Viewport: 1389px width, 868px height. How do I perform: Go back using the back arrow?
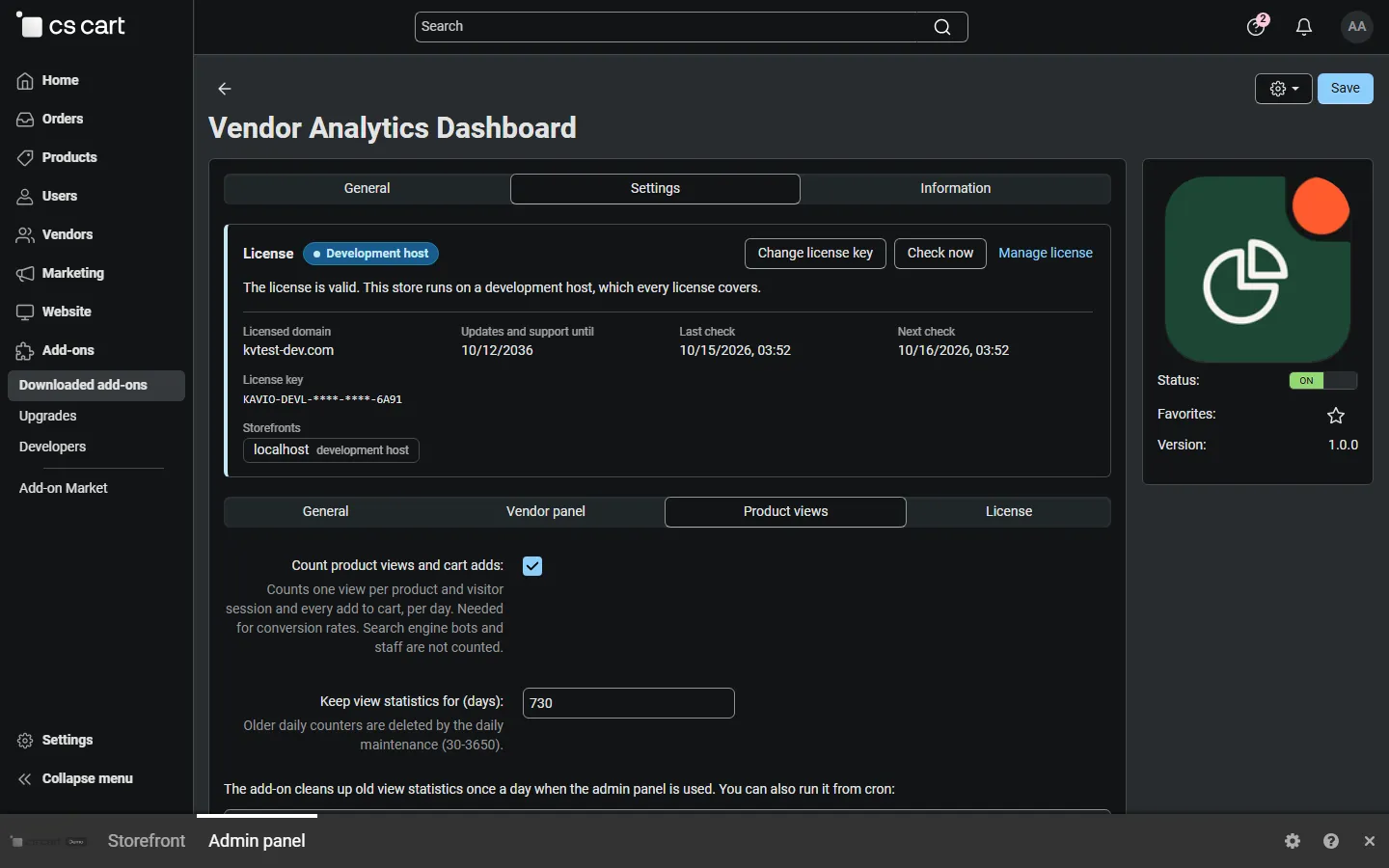(225, 89)
